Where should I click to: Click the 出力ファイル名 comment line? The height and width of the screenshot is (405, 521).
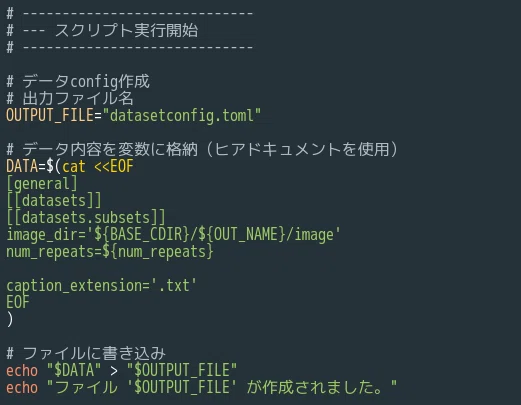(70, 99)
